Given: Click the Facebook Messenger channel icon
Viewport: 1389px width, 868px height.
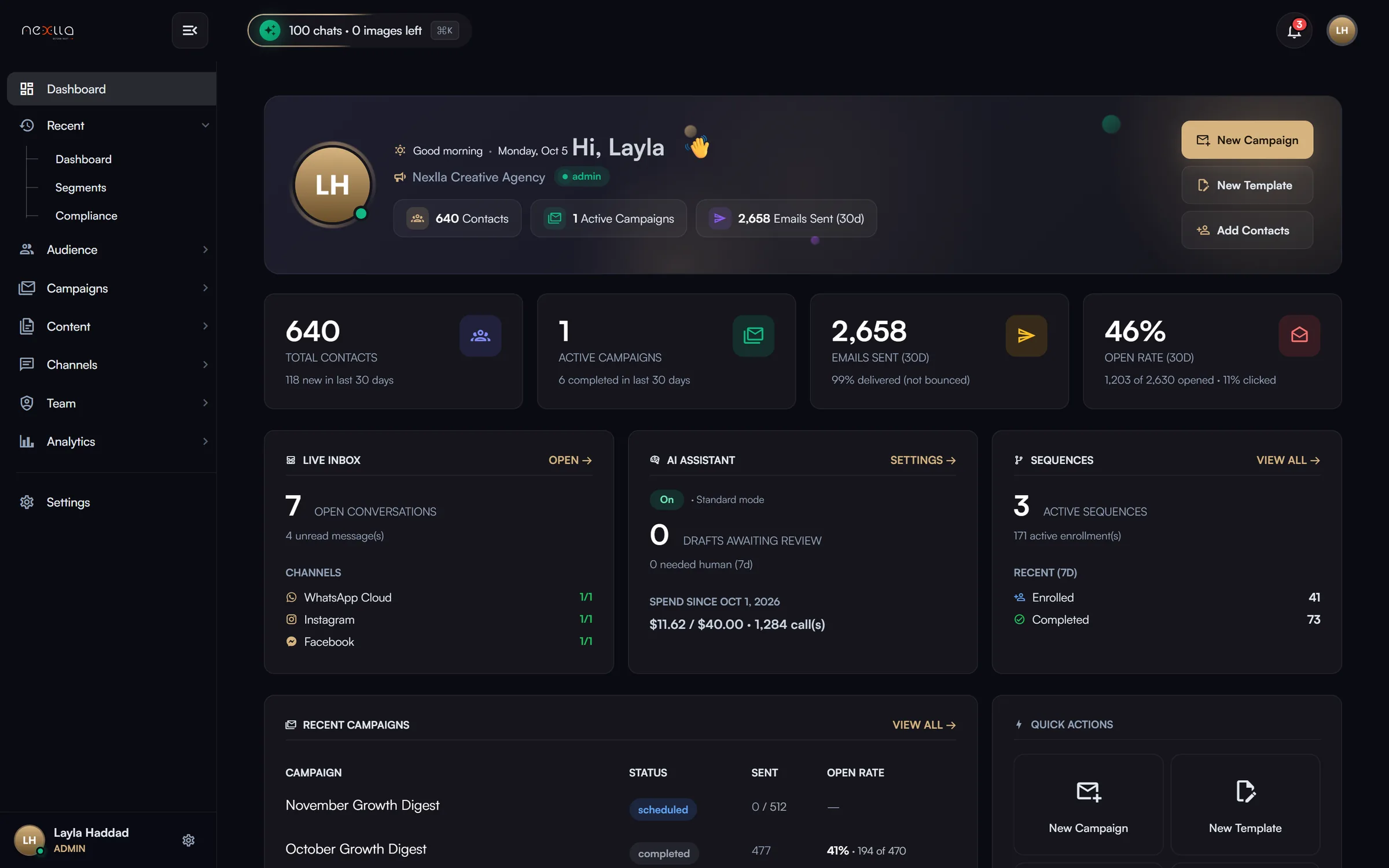Looking at the screenshot, I should pos(291,641).
